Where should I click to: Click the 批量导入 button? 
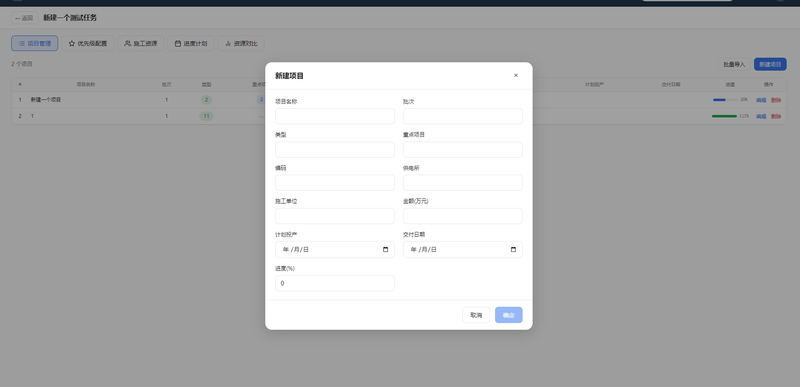[734, 64]
